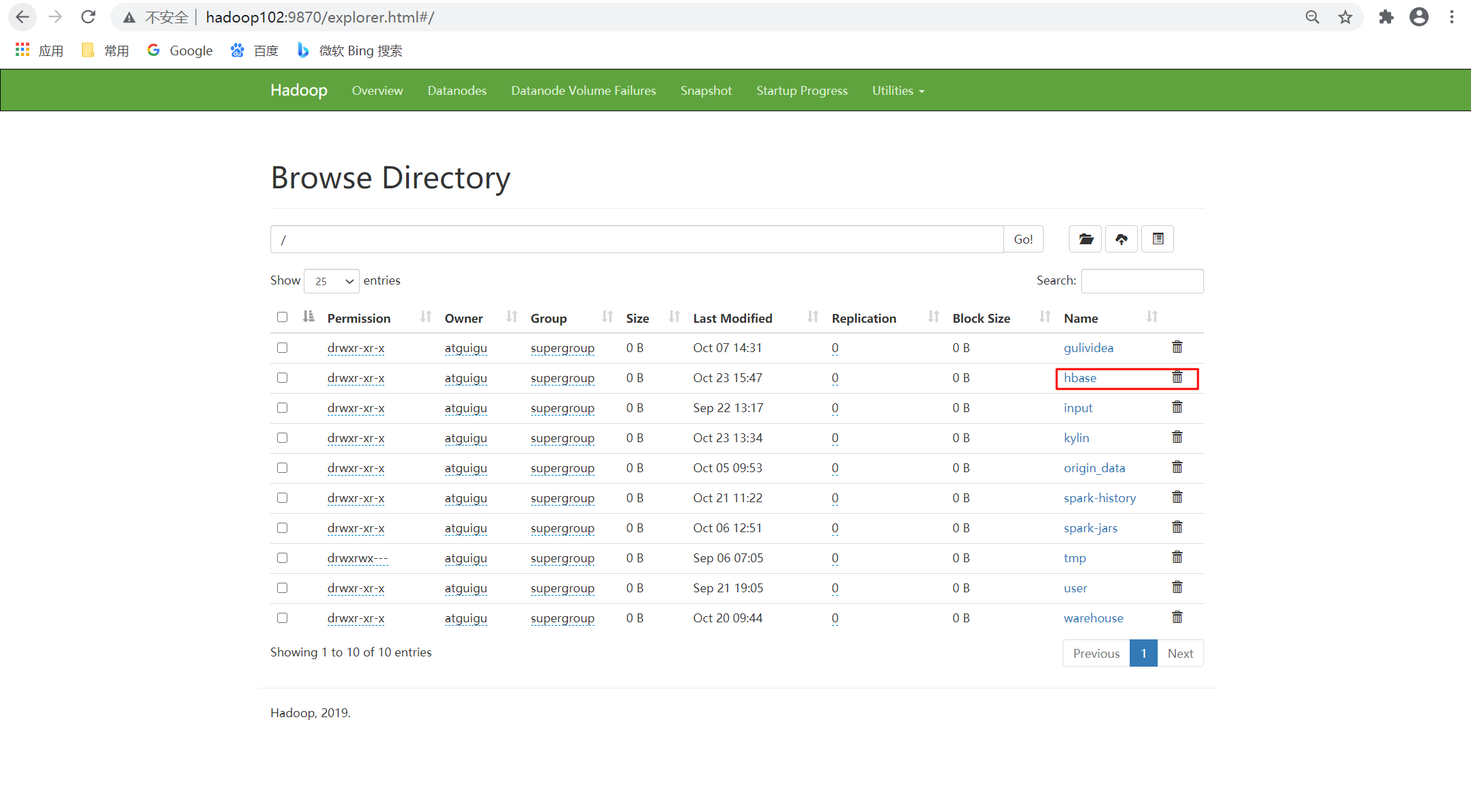Viewport: 1471px width, 812px height.
Task: Click the upload files cloud icon
Action: coord(1122,239)
